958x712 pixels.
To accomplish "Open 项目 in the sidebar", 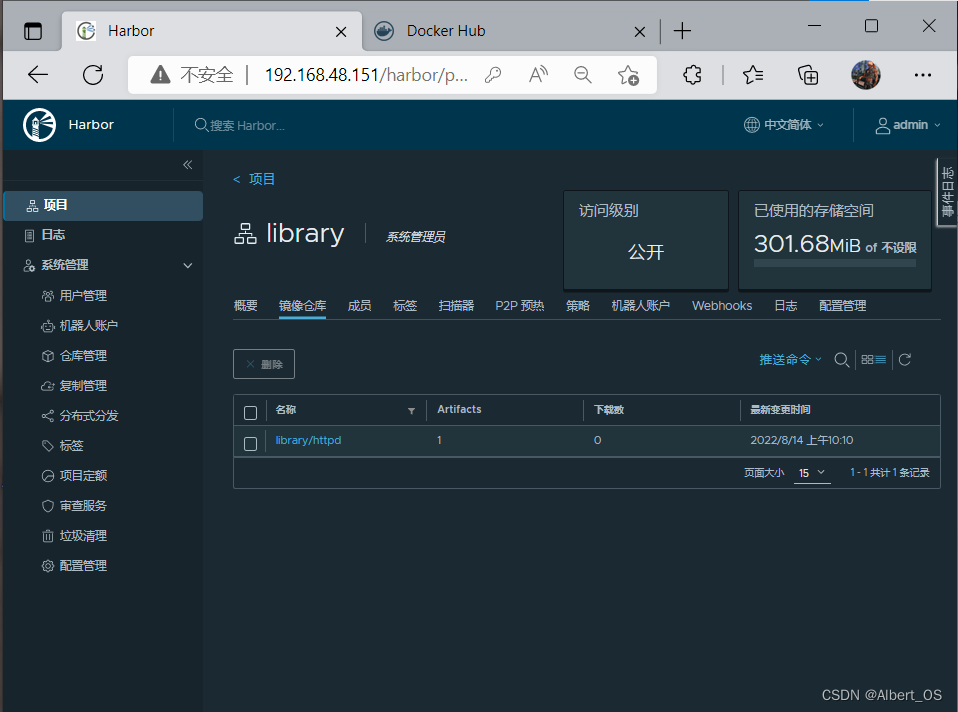I will (x=103, y=205).
